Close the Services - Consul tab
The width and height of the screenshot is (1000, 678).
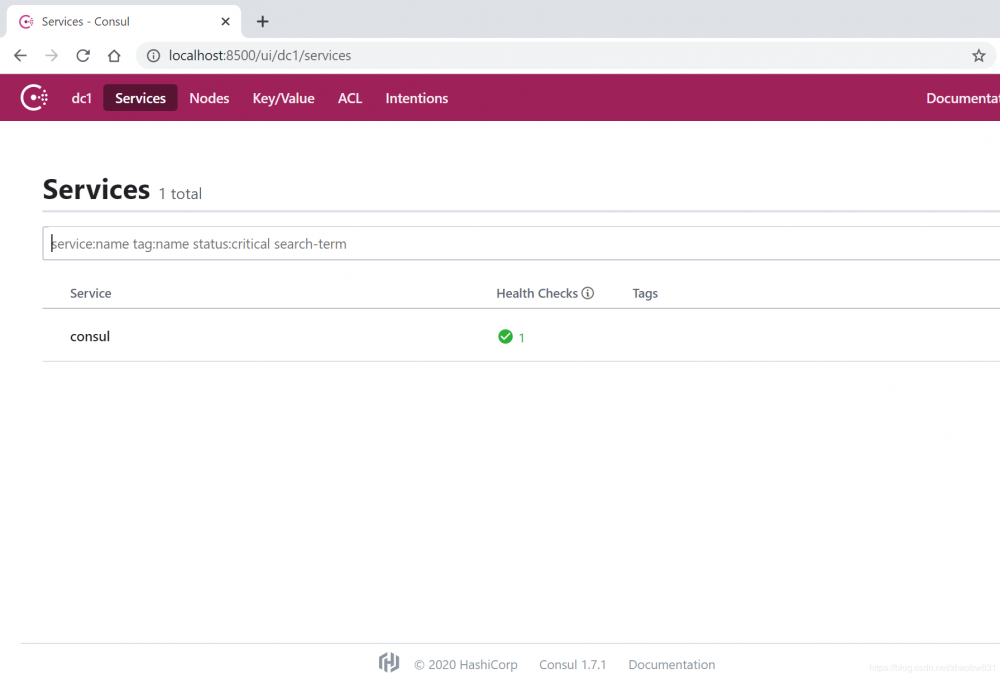(x=225, y=22)
